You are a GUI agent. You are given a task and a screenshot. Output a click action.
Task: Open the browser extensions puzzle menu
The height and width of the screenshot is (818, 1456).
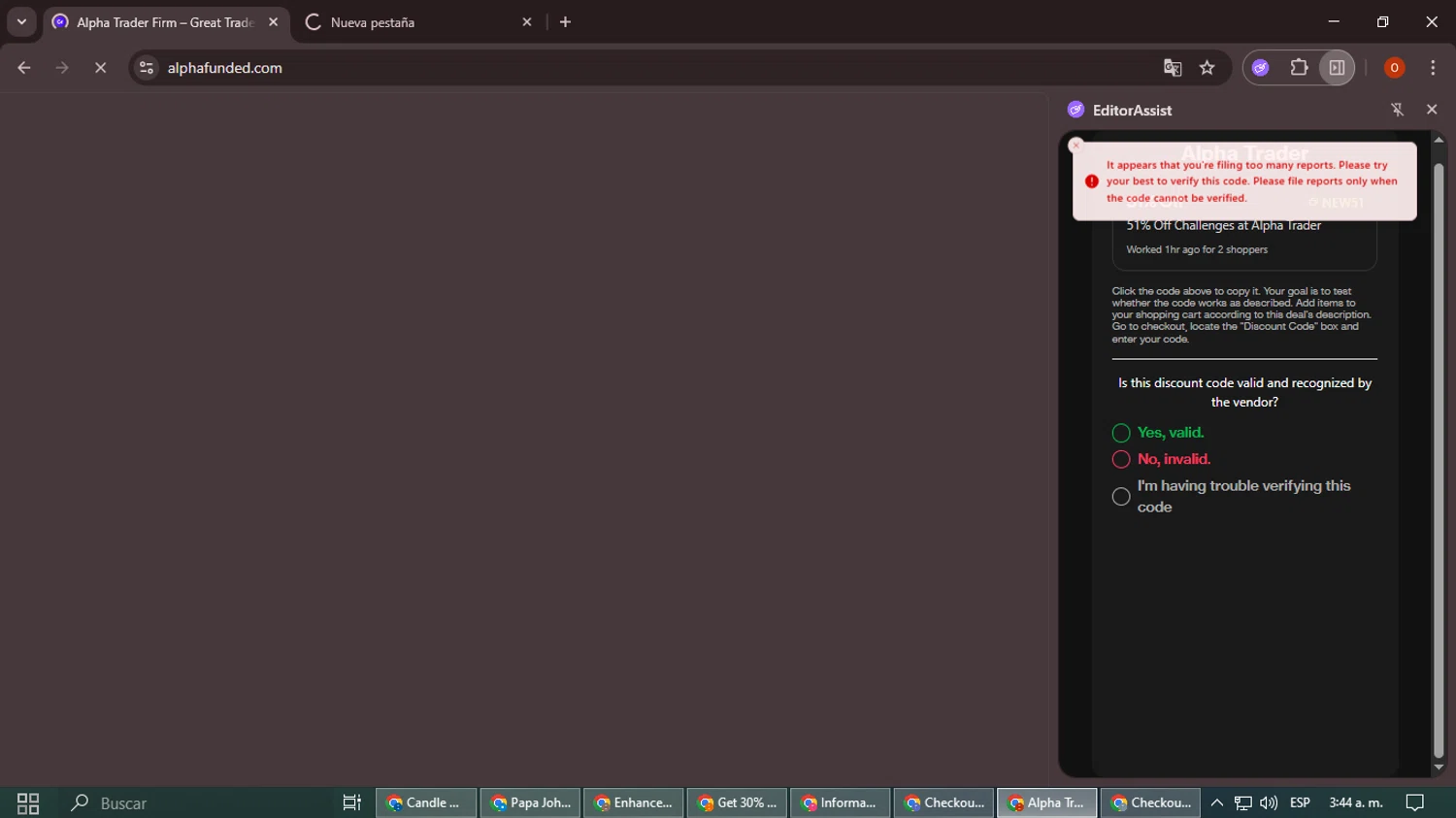[x=1299, y=68]
